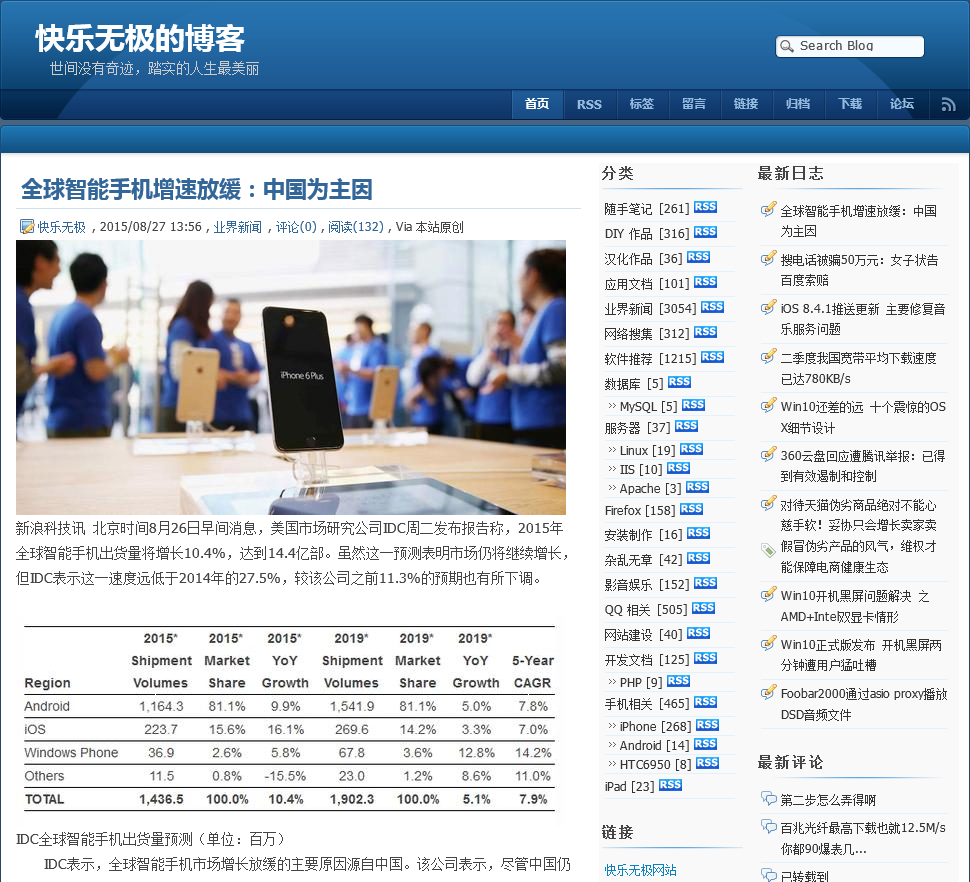Open RSS badge beside 业界新闻 [3054]

(x=712, y=307)
